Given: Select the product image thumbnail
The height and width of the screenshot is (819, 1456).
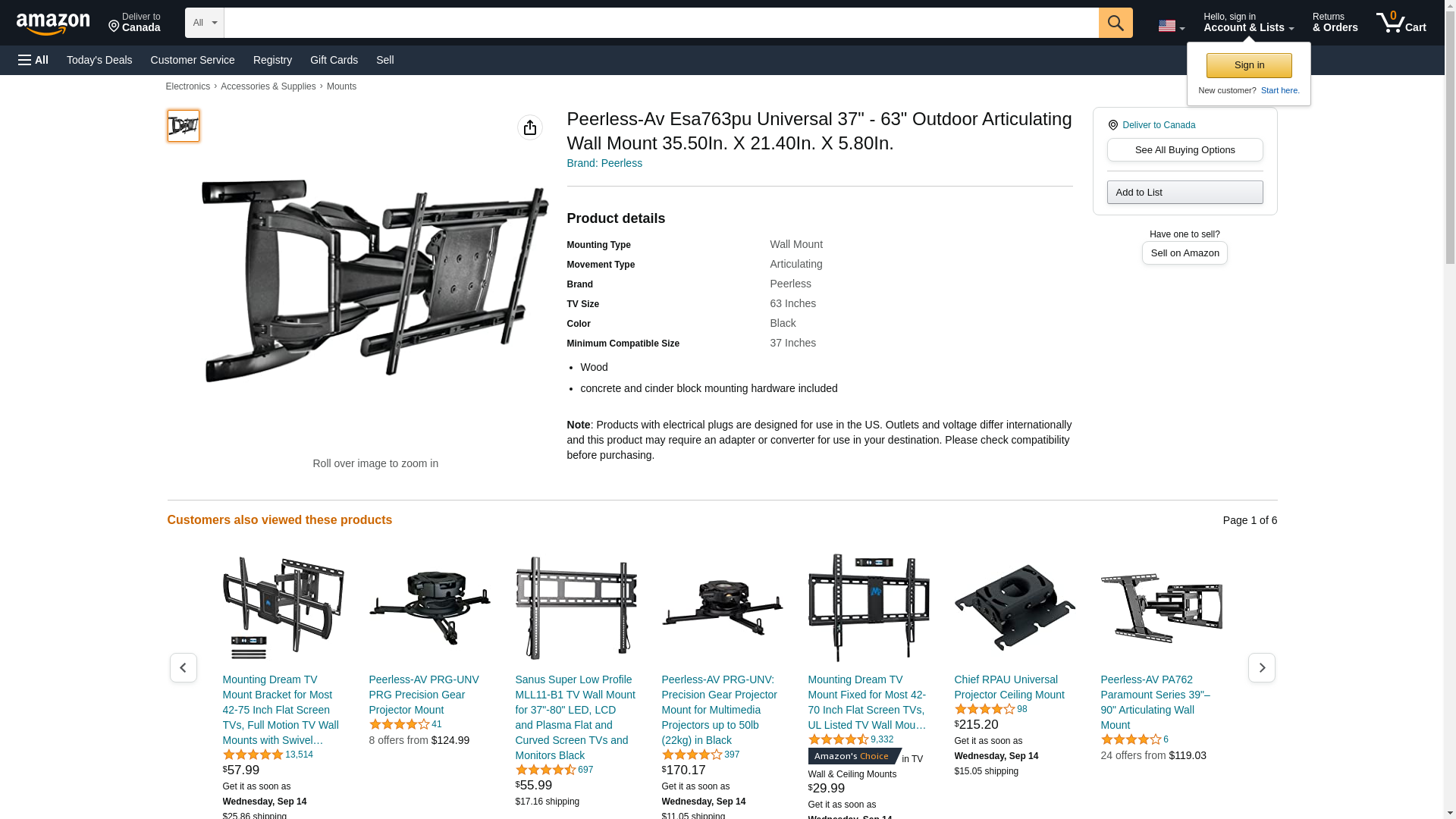Looking at the screenshot, I should (184, 126).
